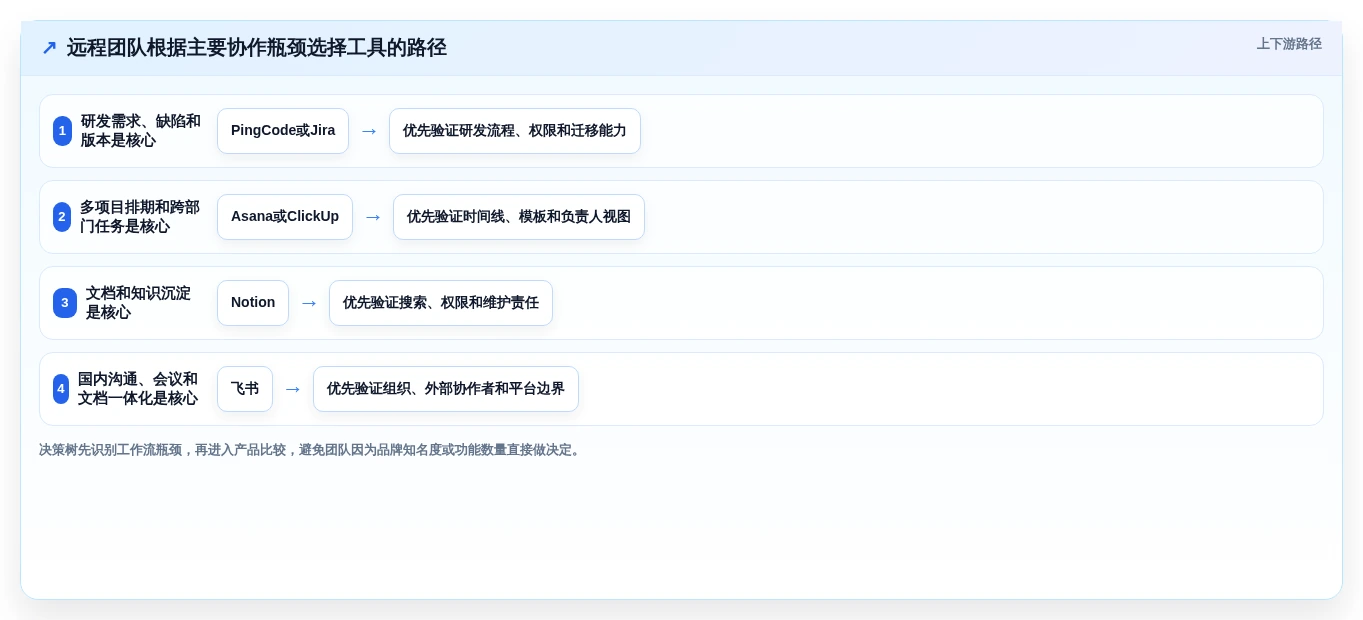Click the box 优先验证时间线、模板和负责人视图
The width and height of the screenshot is (1363, 620).
coord(519,217)
